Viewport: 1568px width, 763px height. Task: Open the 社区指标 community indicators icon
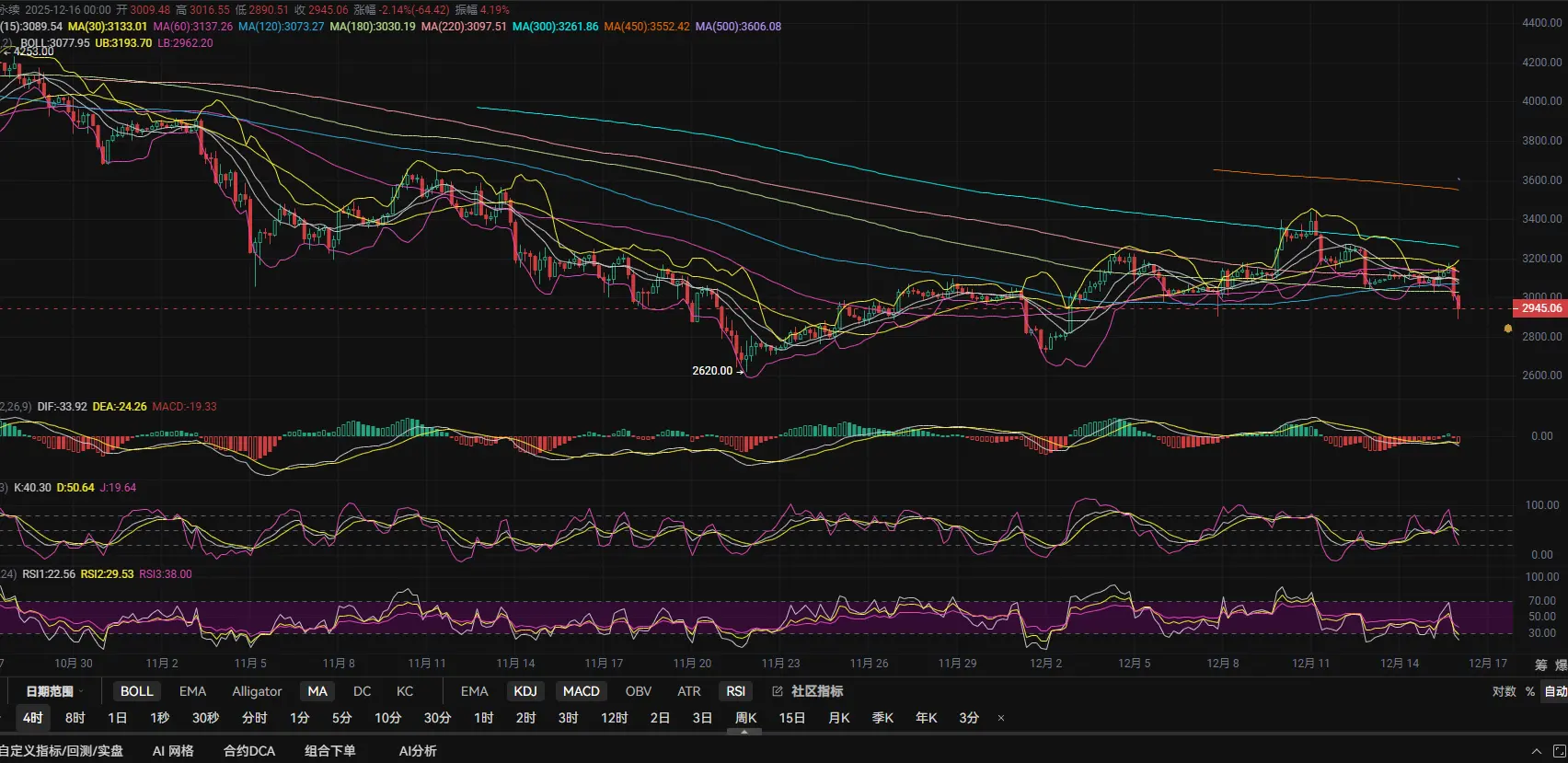click(x=778, y=691)
